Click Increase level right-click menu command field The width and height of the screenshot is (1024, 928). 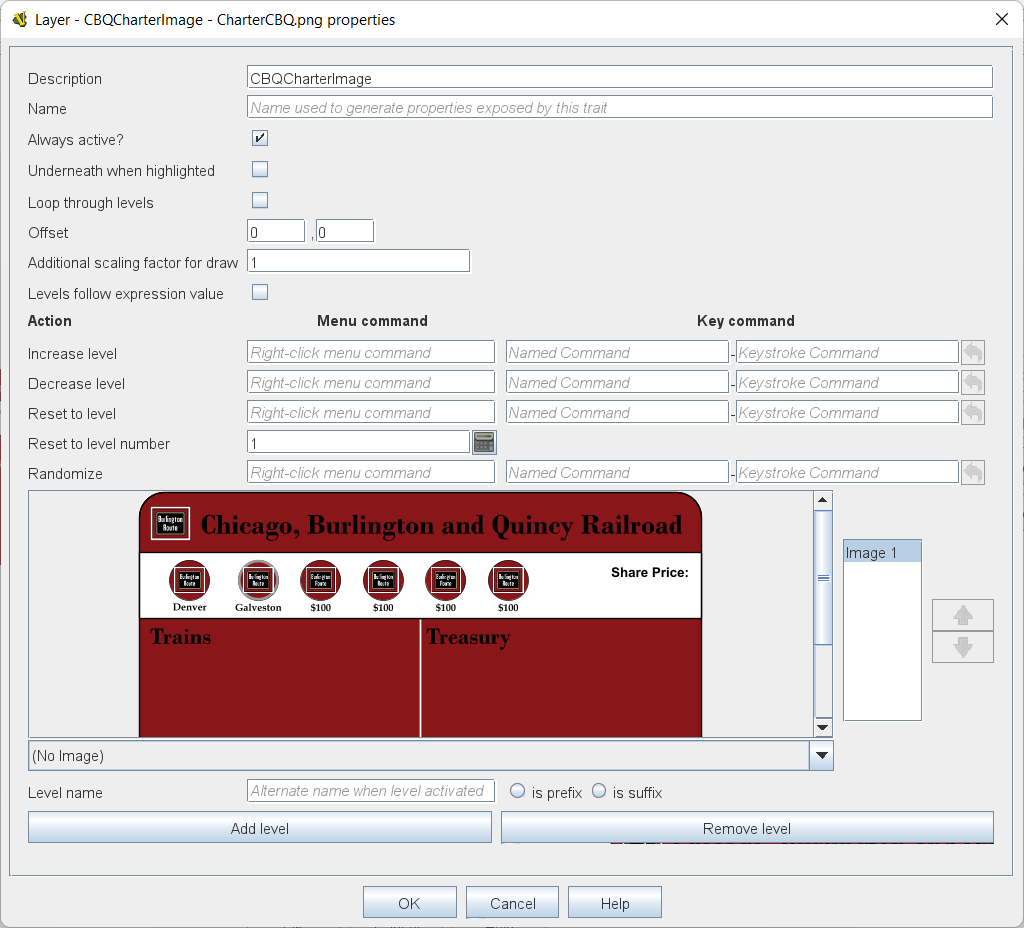click(x=371, y=352)
